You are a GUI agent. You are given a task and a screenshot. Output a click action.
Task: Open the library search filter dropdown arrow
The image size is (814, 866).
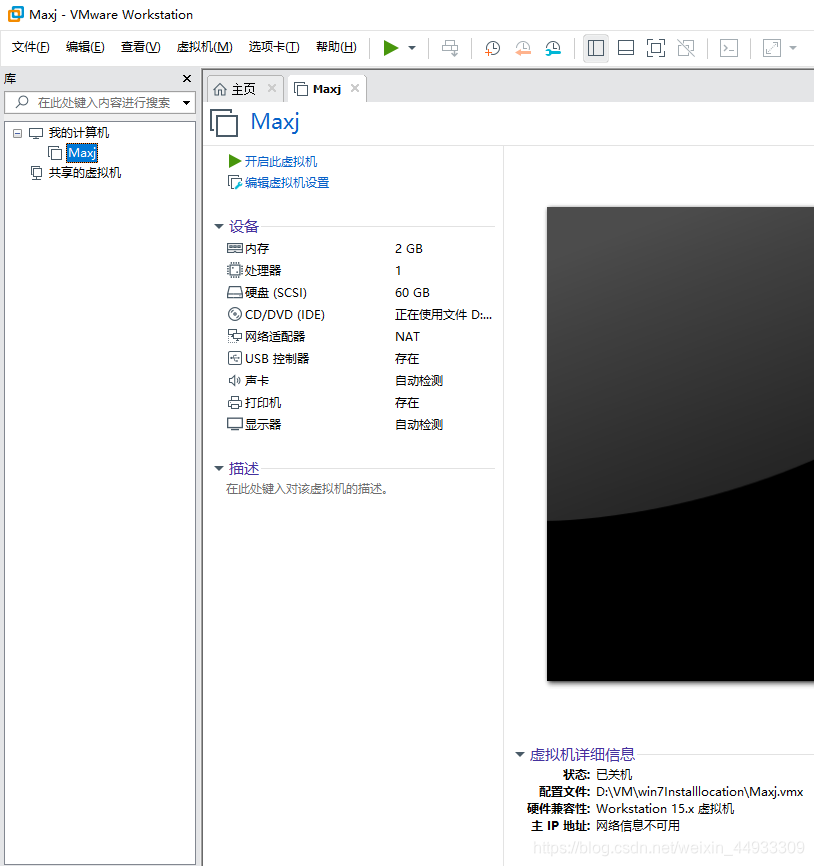click(x=187, y=103)
